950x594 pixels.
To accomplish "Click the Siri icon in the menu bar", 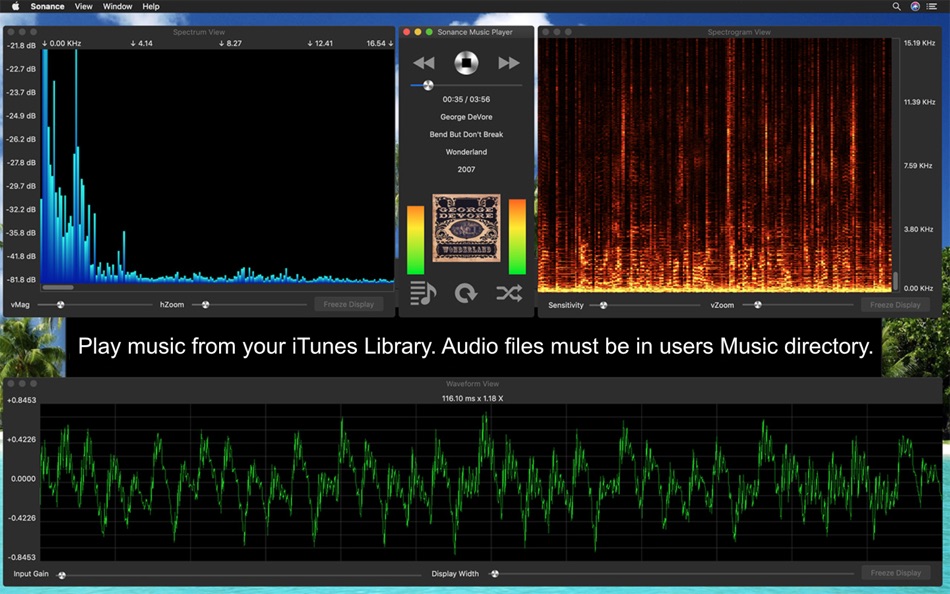I will click(915, 7).
